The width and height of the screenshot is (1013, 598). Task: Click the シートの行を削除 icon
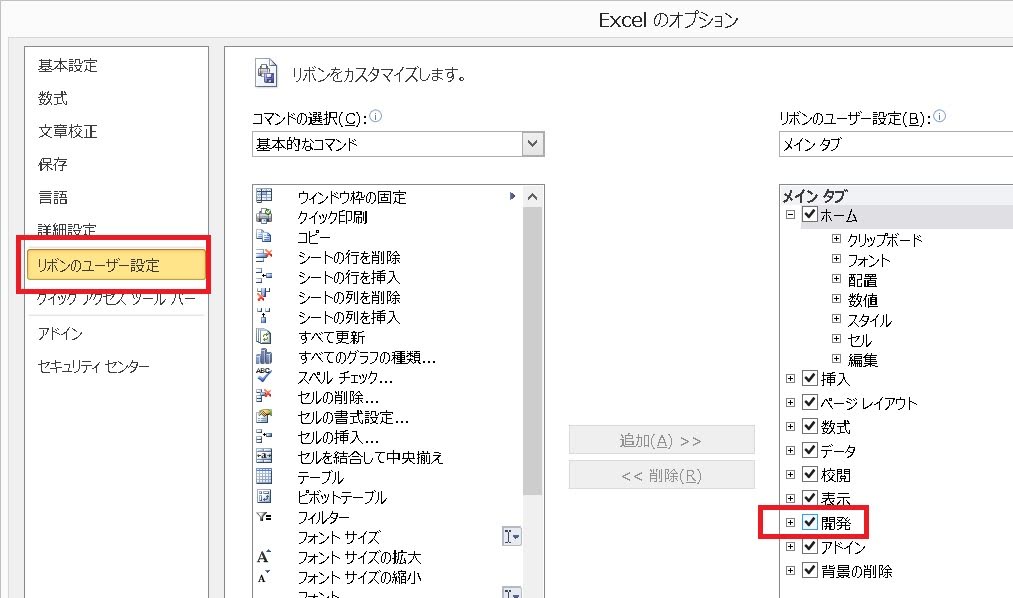264,256
